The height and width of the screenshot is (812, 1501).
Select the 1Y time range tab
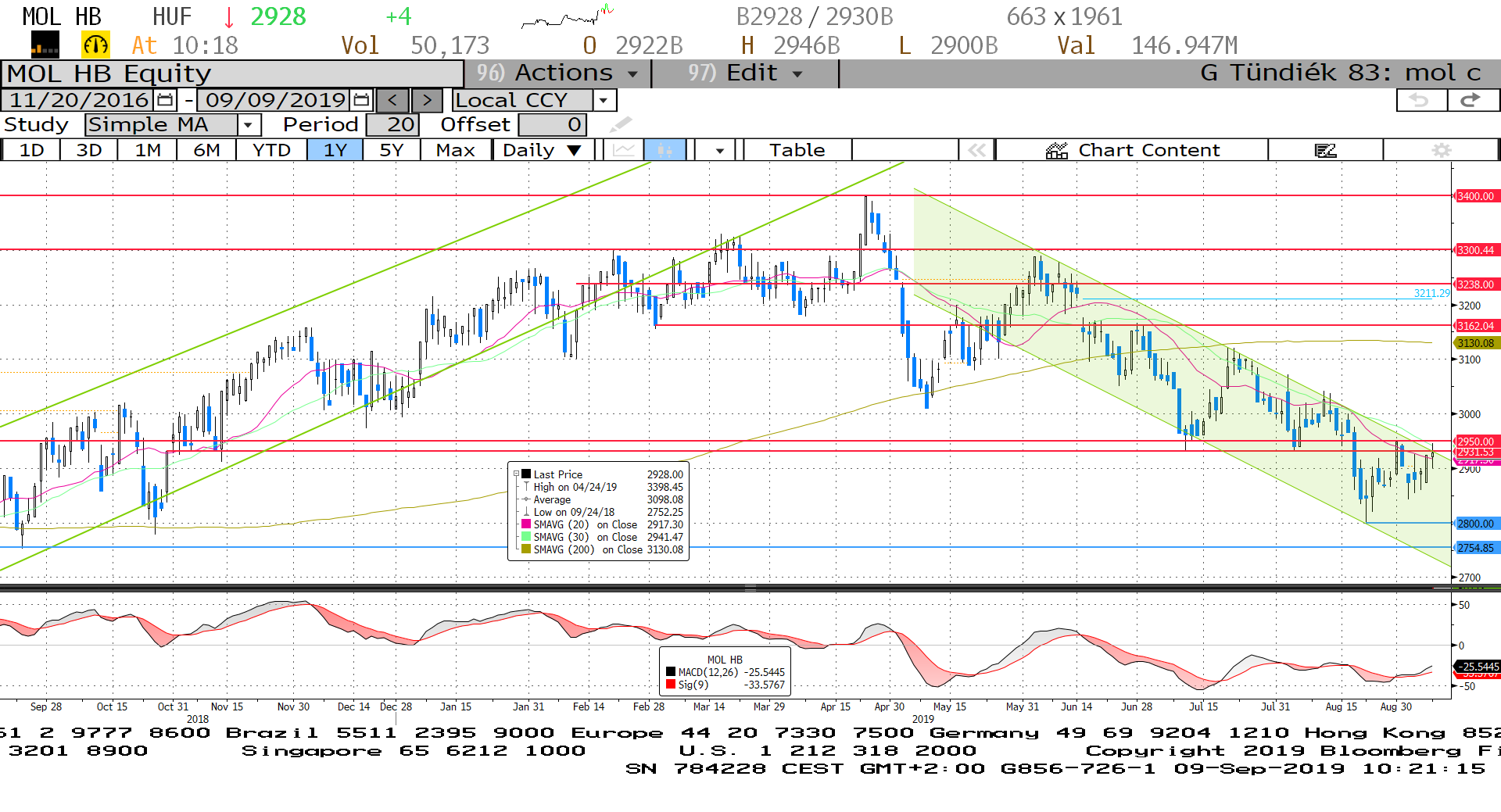click(335, 150)
